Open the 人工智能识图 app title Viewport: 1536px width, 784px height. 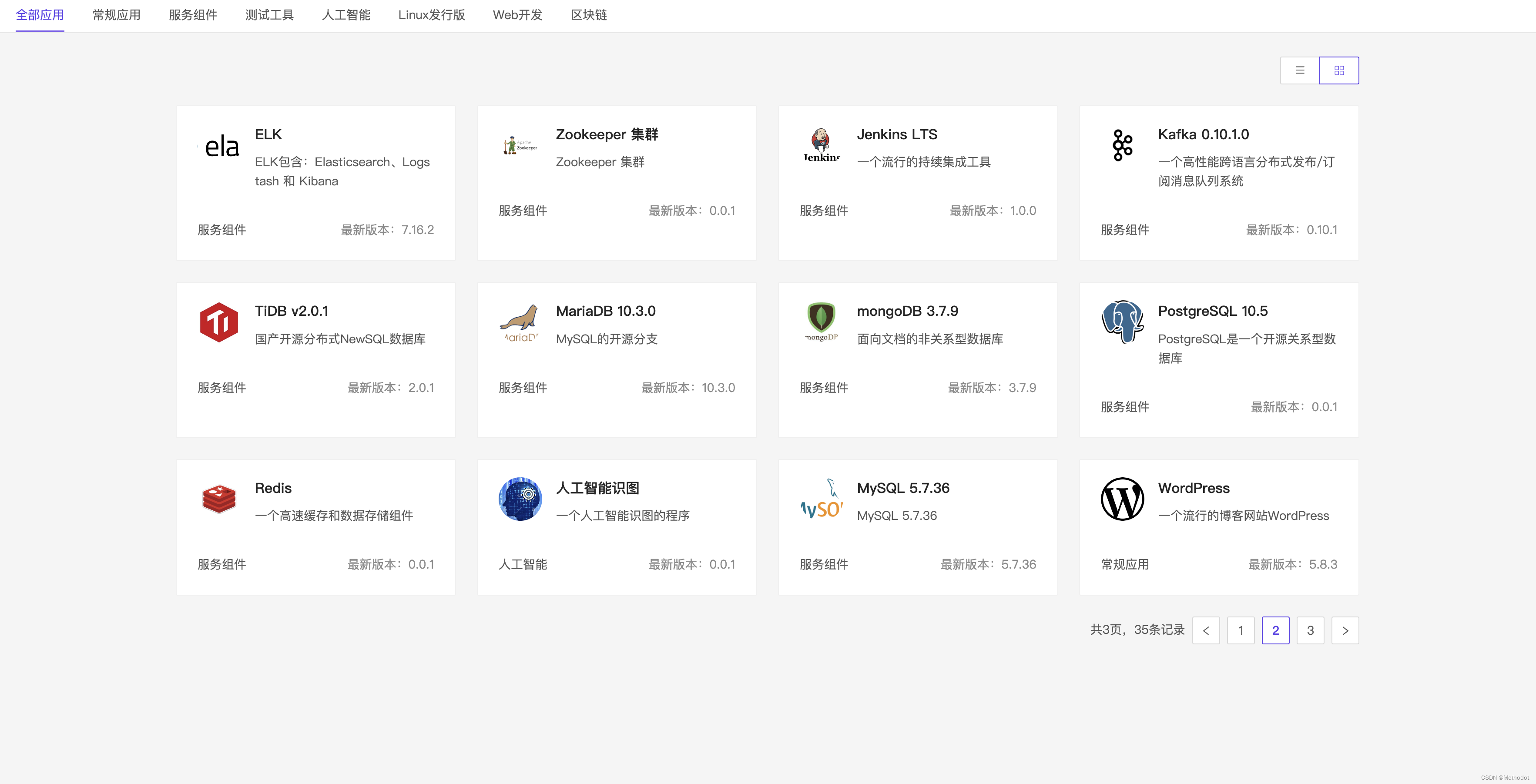[x=597, y=488]
